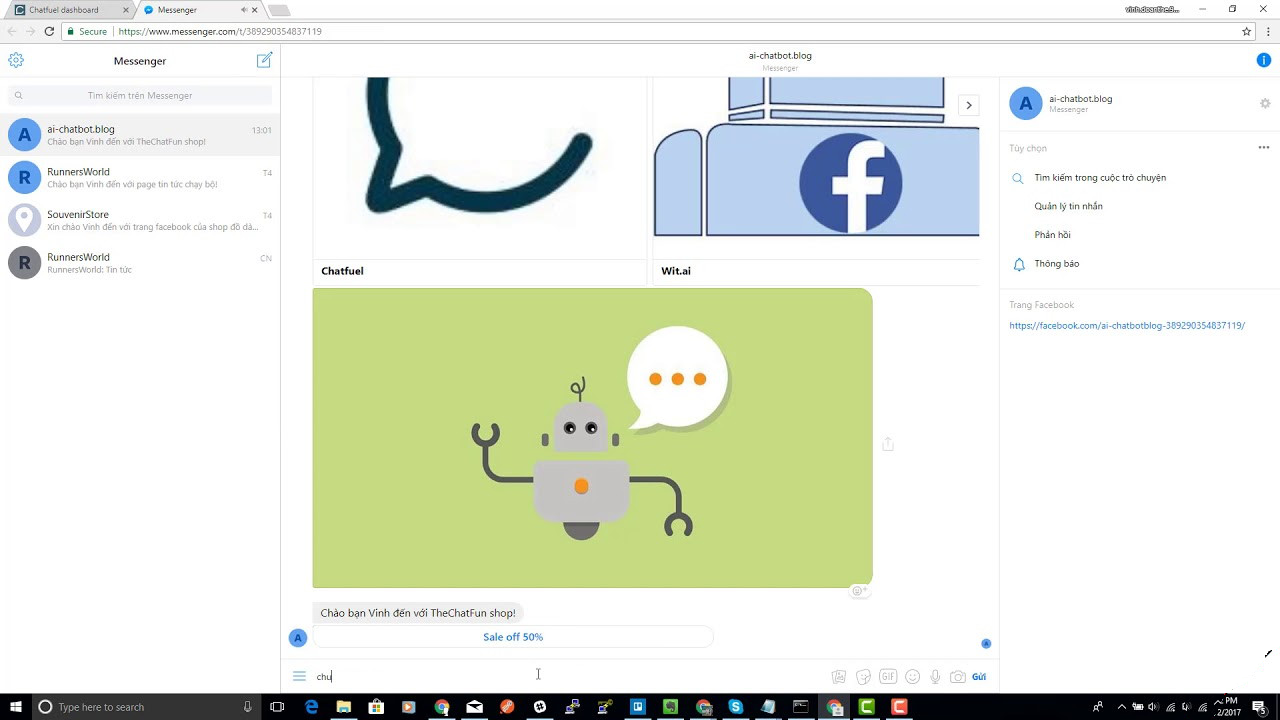Image resolution: width=1280 pixels, height=720 pixels.
Task: Open first RunnersWorld conversation with page tin tức
Action: click(x=140, y=178)
